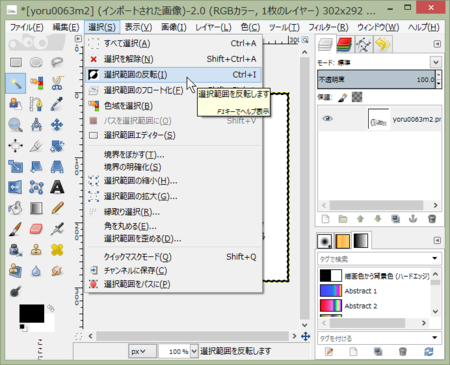
Task: Select the Measure compass tool
Action: tap(36, 125)
